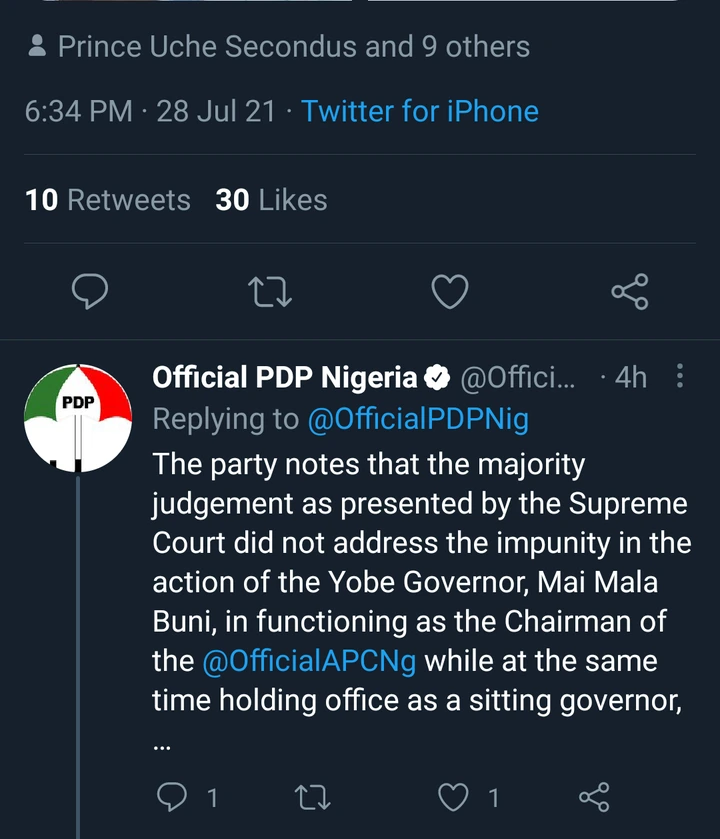Tap the tagged people person icon
The height and width of the screenshot is (839, 720).
click(x=38, y=47)
